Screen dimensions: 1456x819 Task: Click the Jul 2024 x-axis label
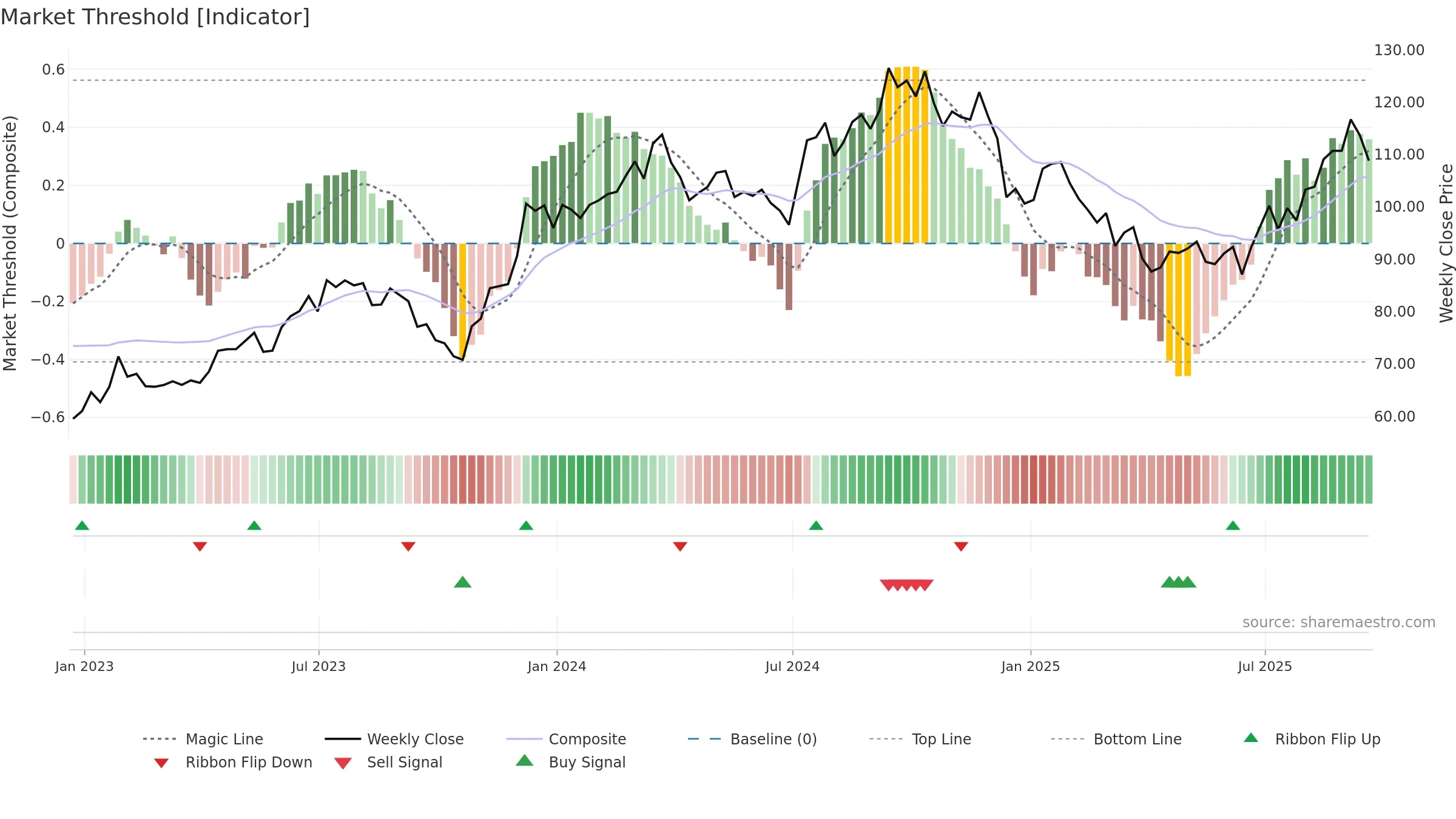click(x=792, y=667)
